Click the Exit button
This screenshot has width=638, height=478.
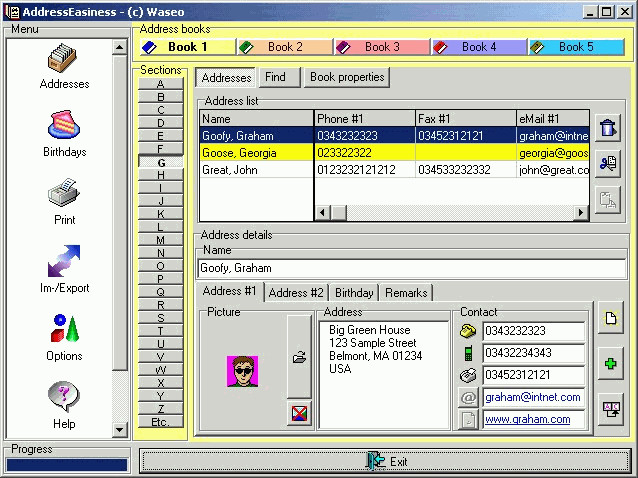tap(385, 461)
